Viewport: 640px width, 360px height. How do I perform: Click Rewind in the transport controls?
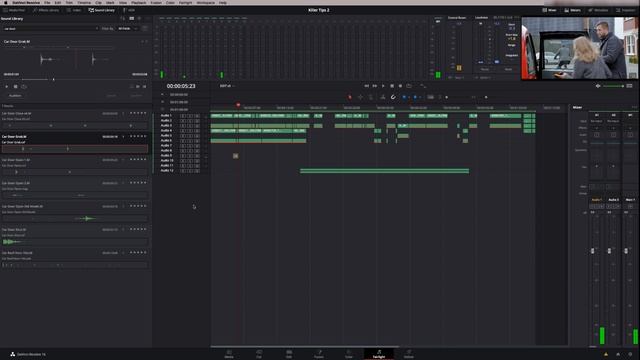pyautogui.click(x=367, y=86)
